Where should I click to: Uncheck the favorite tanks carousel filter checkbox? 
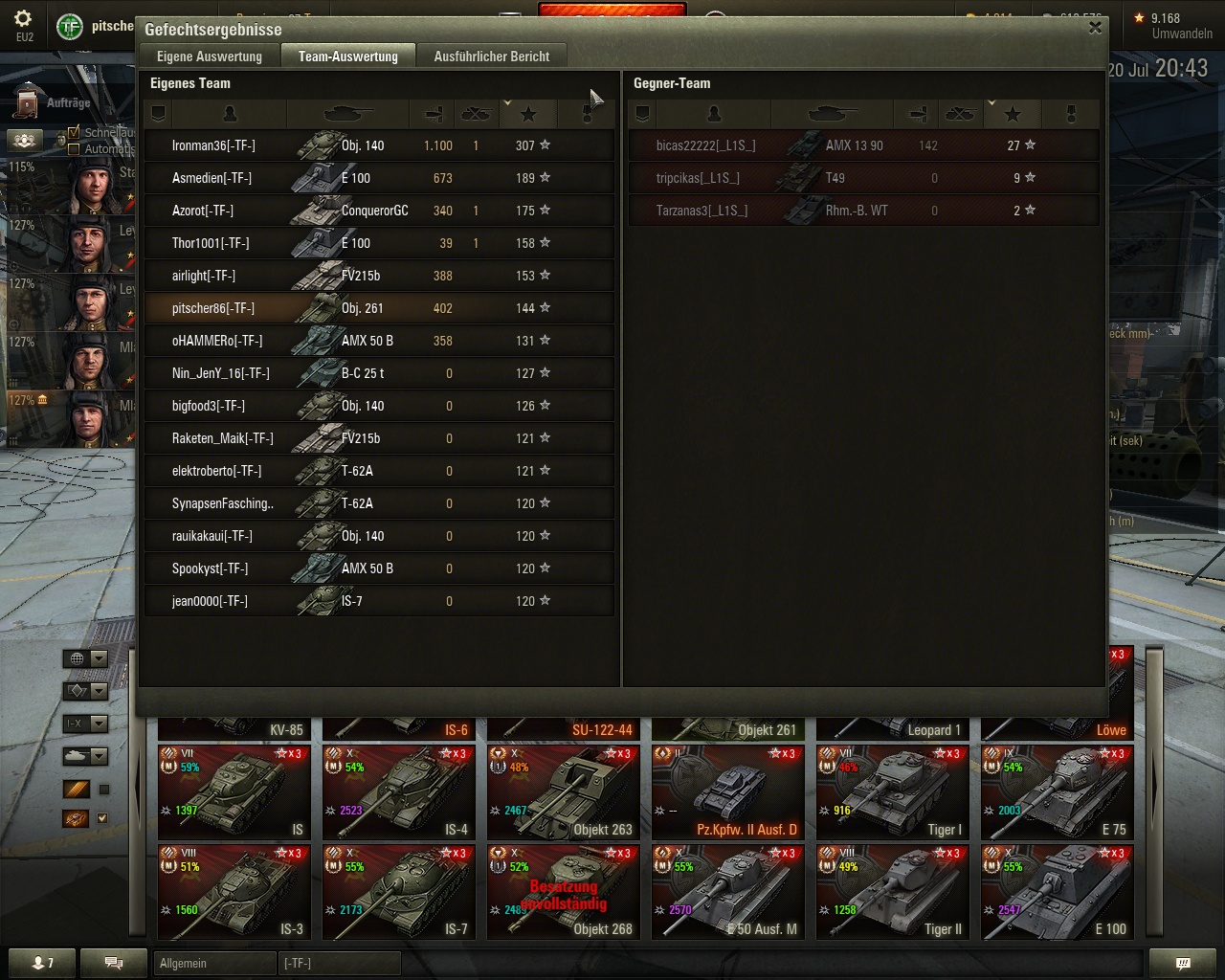(x=103, y=818)
